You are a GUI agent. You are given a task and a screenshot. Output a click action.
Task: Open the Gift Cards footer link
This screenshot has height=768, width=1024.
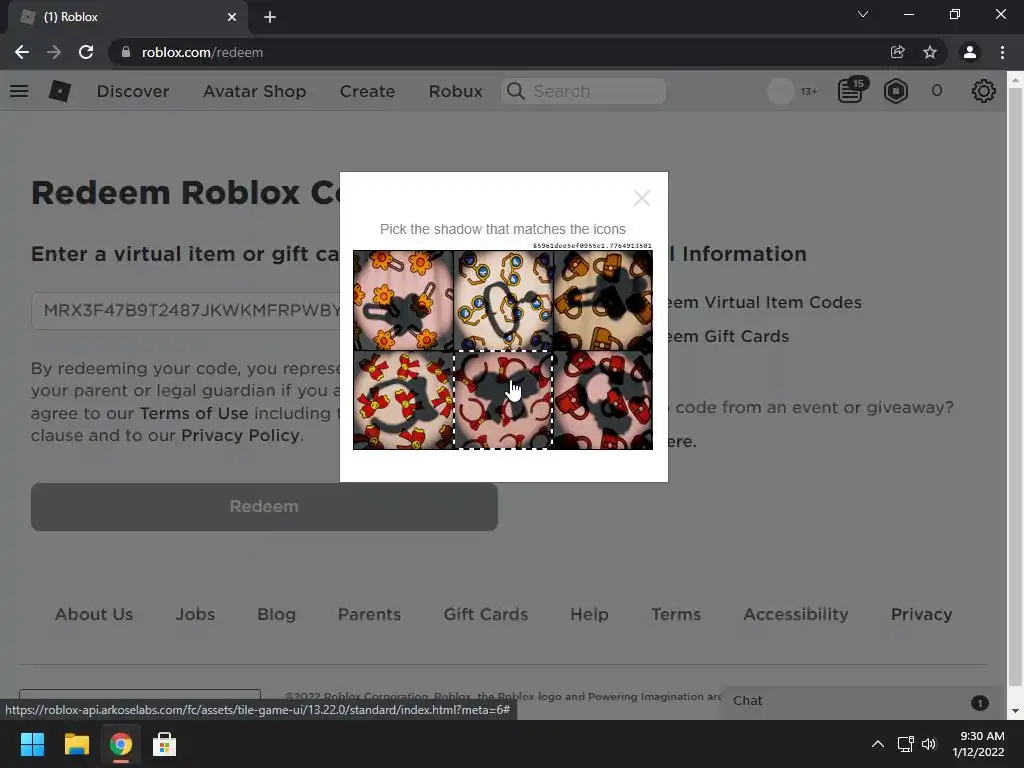[x=486, y=615]
